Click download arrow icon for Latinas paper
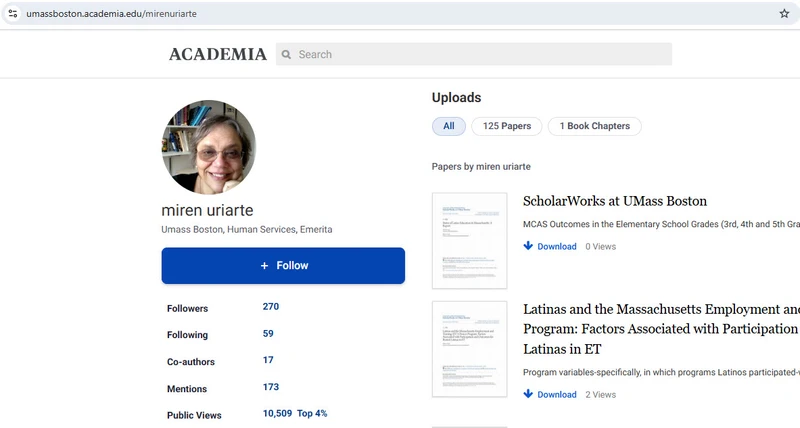 pos(528,394)
